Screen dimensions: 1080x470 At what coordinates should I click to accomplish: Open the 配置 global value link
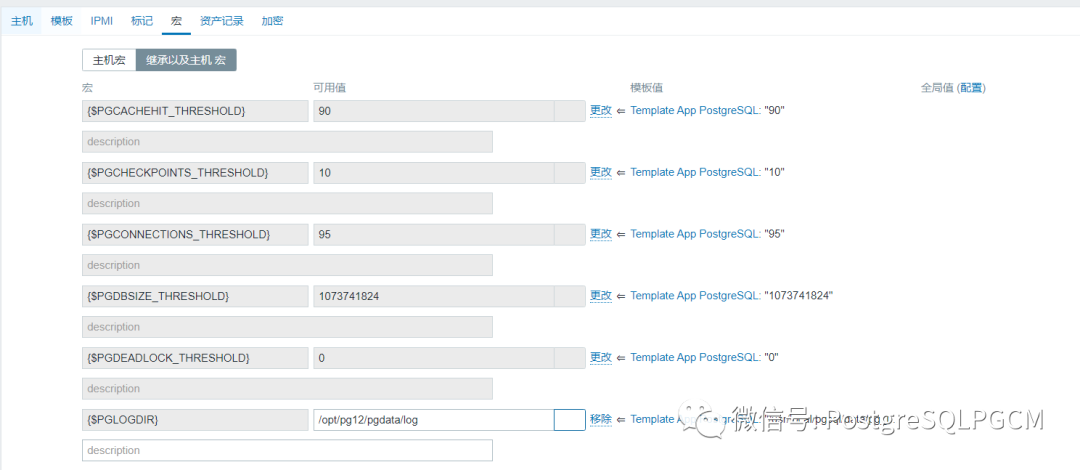(x=971, y=88)
